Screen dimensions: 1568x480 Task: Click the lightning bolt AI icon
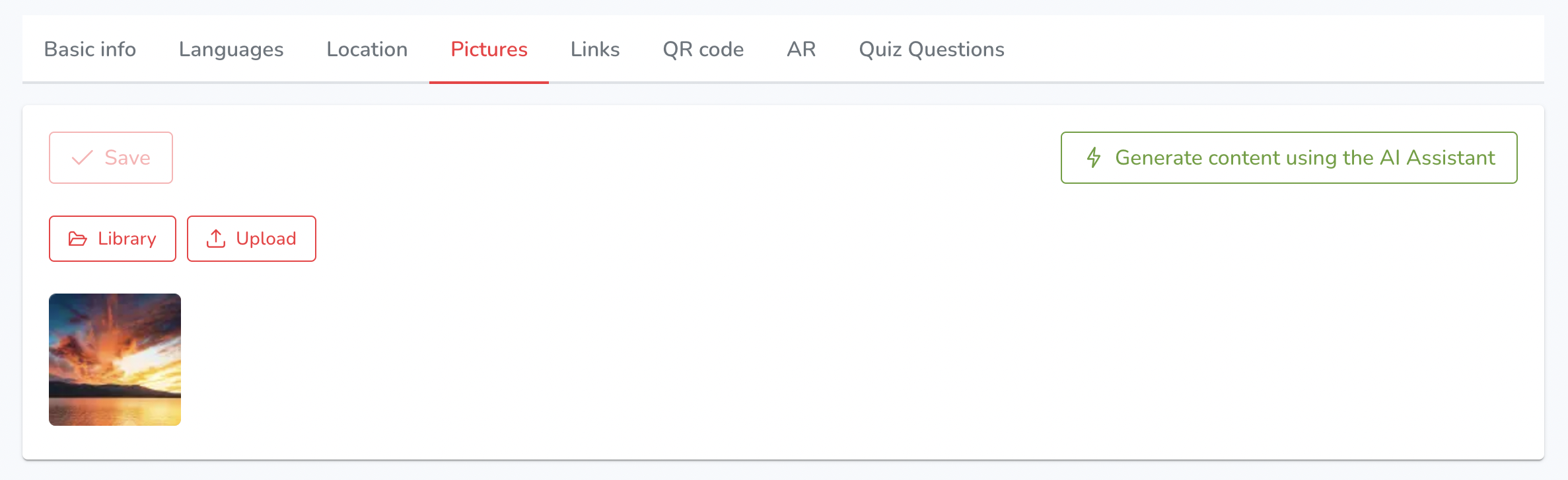click(1094, 157)
